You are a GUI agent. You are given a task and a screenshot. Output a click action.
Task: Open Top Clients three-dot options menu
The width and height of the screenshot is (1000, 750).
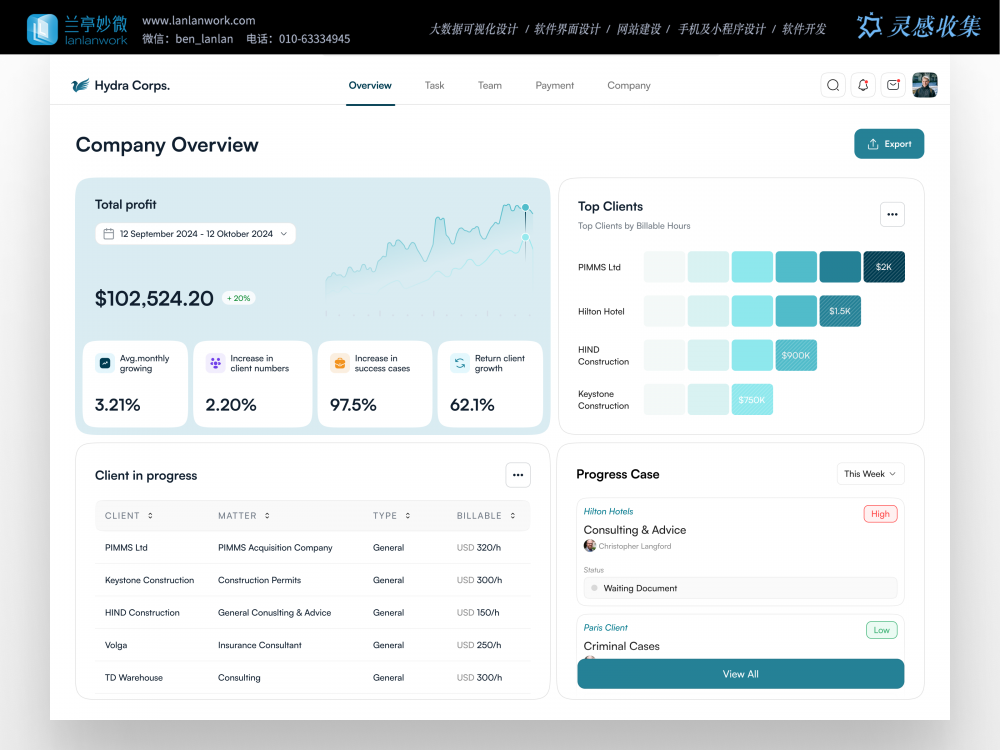pos(892,214)
